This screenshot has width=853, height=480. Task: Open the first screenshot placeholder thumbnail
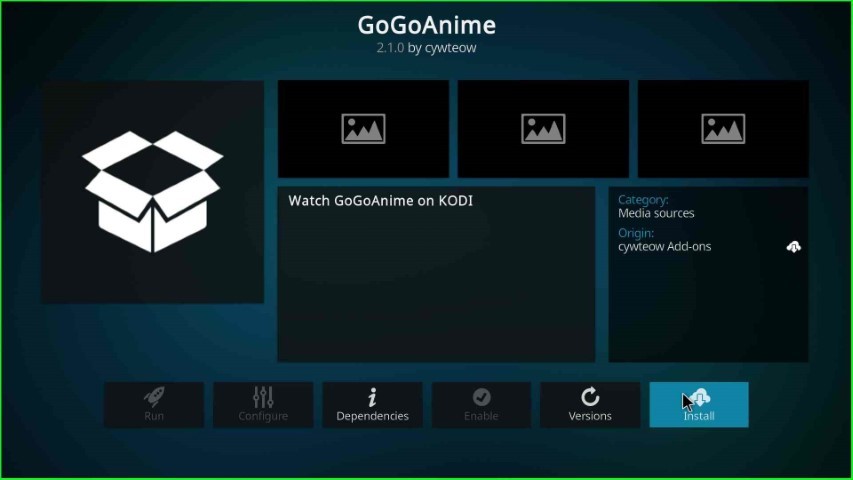pyautogui.click(x=363, y=129)
